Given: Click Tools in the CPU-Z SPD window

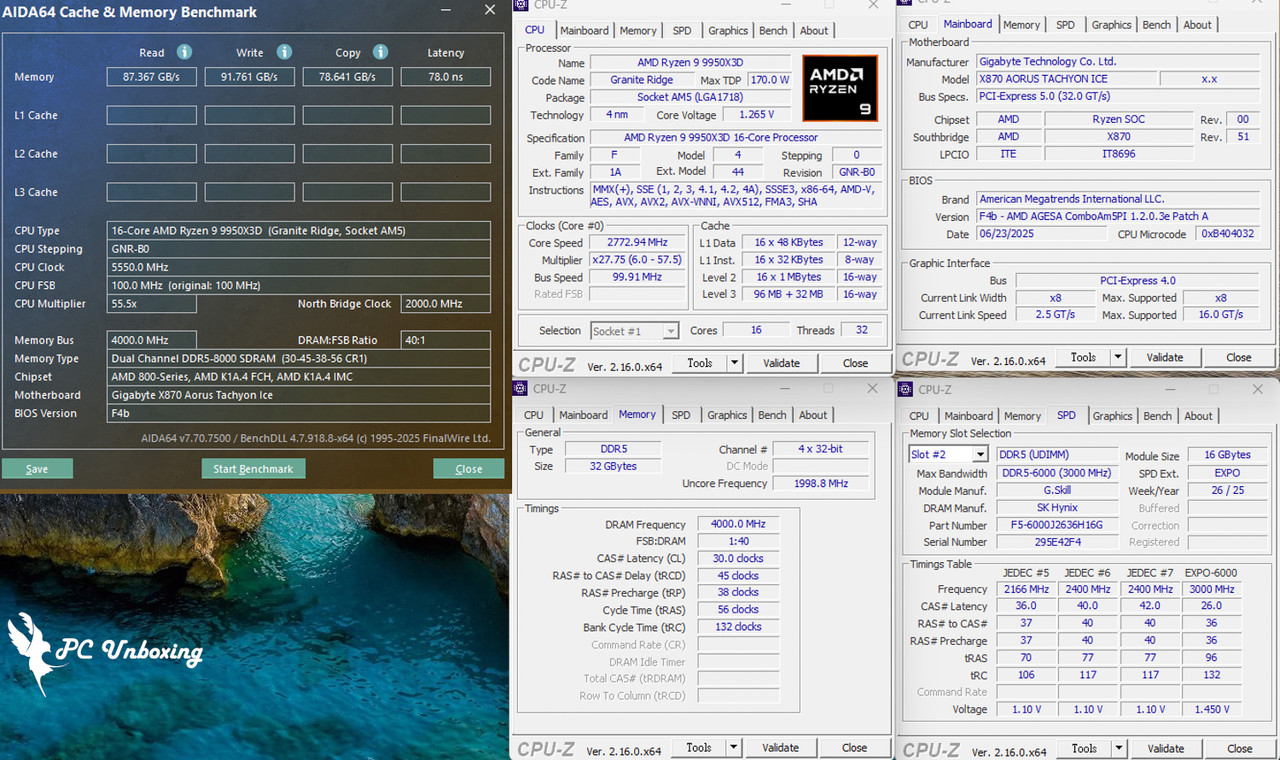Looking at the screenshot, I should point(1084,748).
